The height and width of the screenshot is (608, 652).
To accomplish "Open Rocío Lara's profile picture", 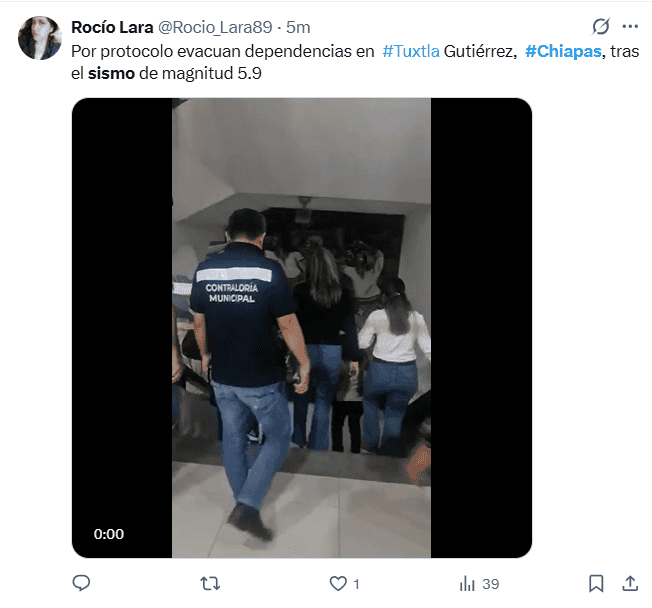I will (40, 38).
